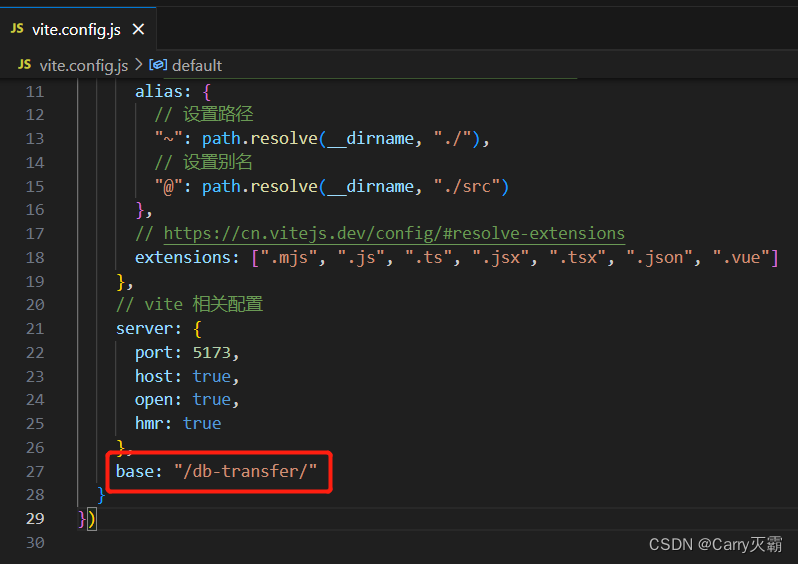The height and width of the screenshot is (564, 798).
Task: Click the '// 设置路径' comment
Action: 204,115
